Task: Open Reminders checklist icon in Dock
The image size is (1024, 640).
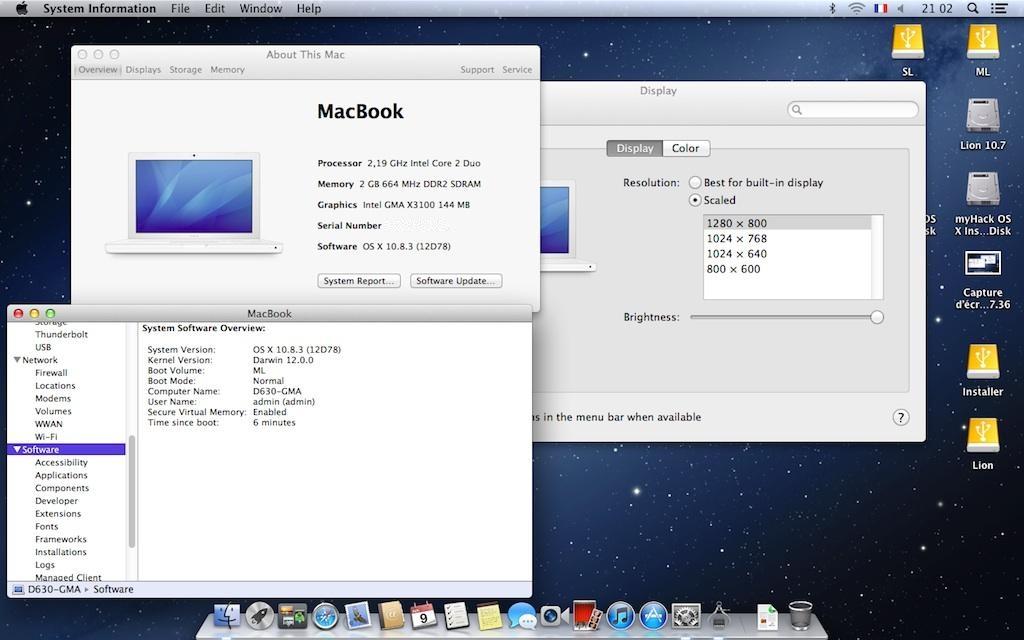Action: point(456,615)
